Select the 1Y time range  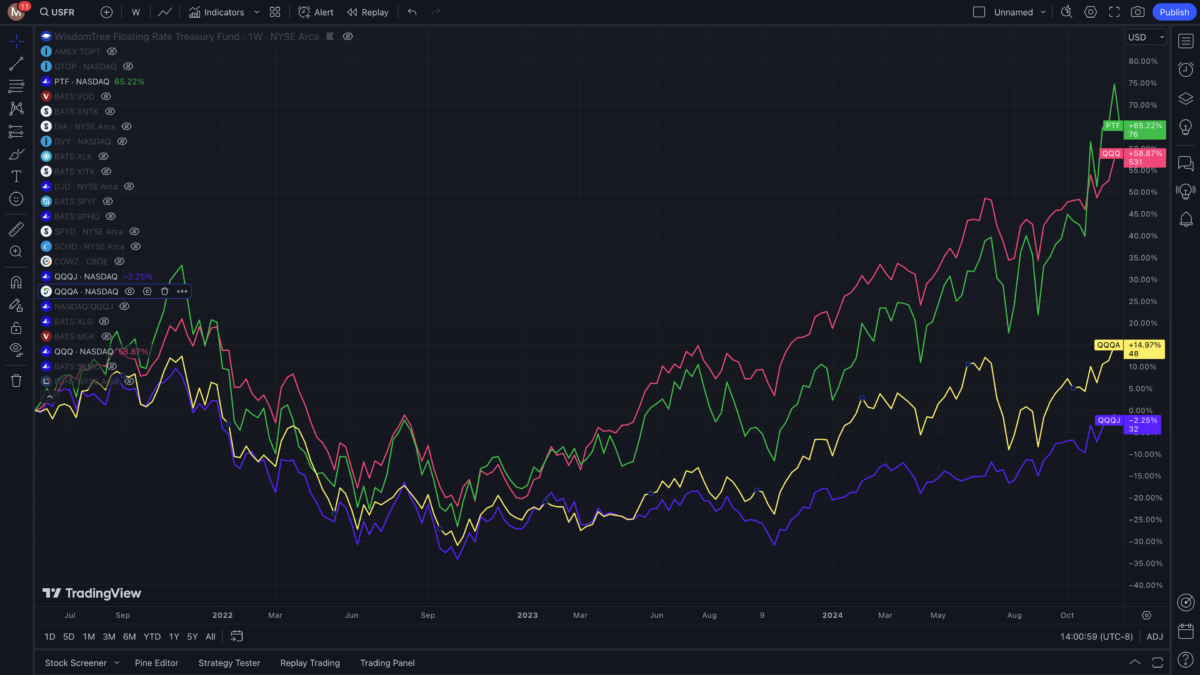click(x=174, y=637)
